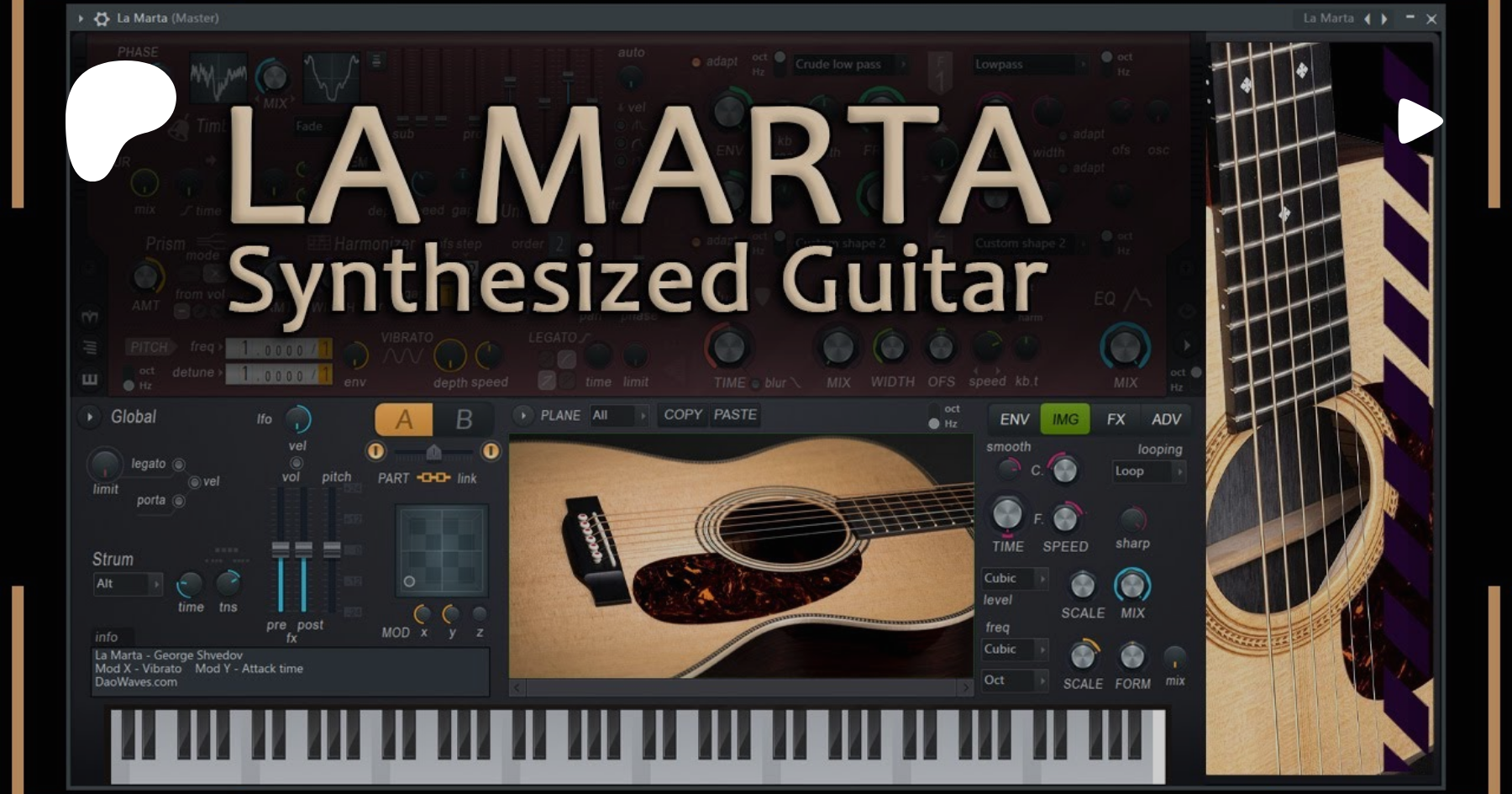
Task: Adjust the MOD x knob
Action: [x=423, y=613]
